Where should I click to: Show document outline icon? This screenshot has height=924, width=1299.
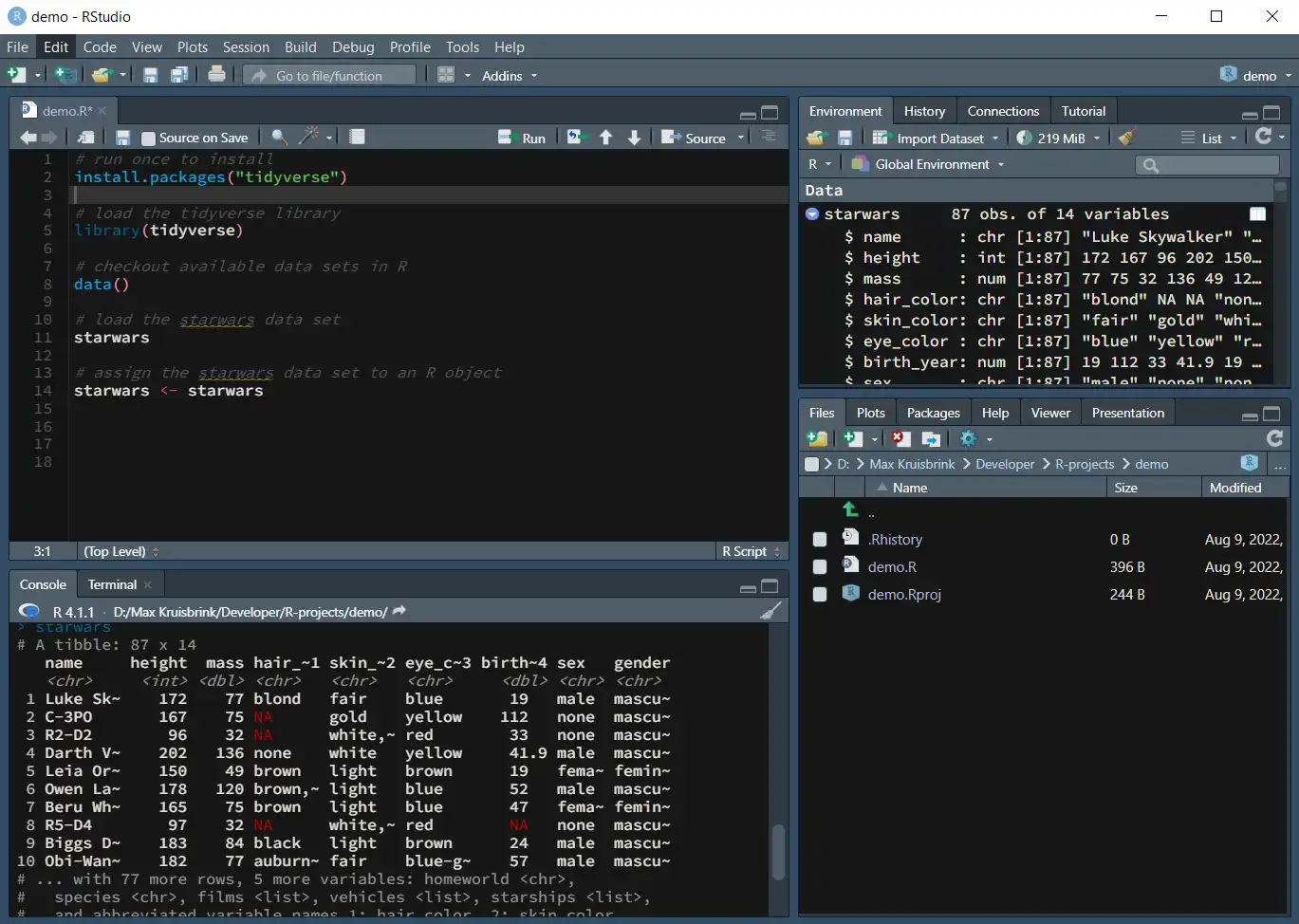pos(769,137)
